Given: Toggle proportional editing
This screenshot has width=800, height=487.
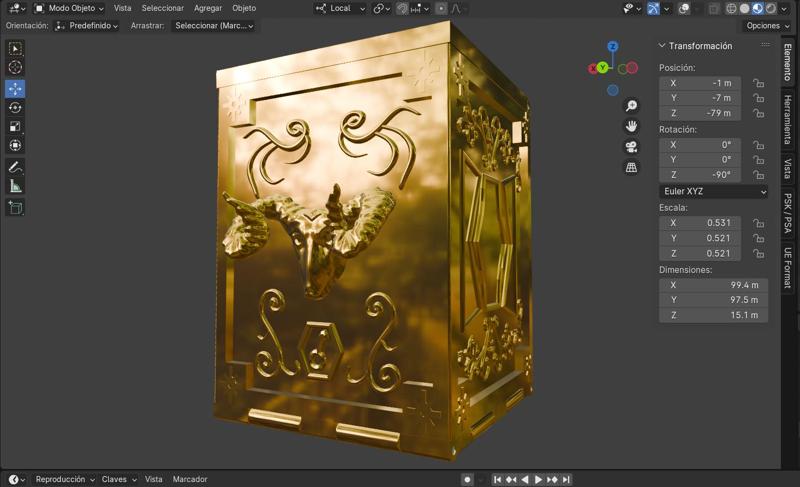Looking at the screenshot, I should [441, 9].
